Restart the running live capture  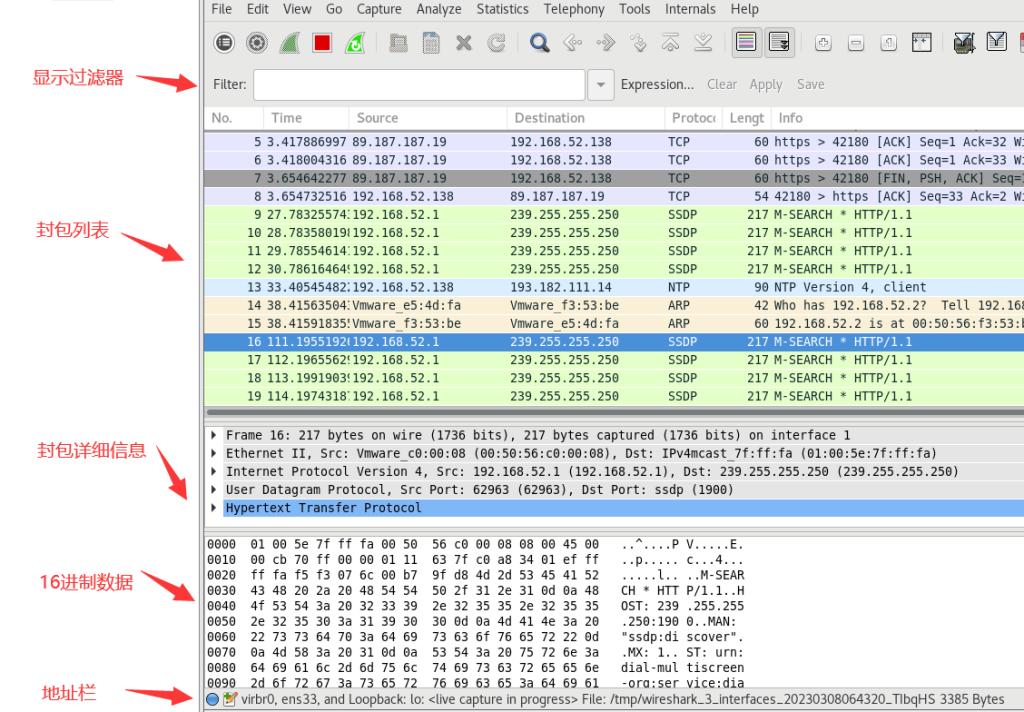(x=355, y=43)
